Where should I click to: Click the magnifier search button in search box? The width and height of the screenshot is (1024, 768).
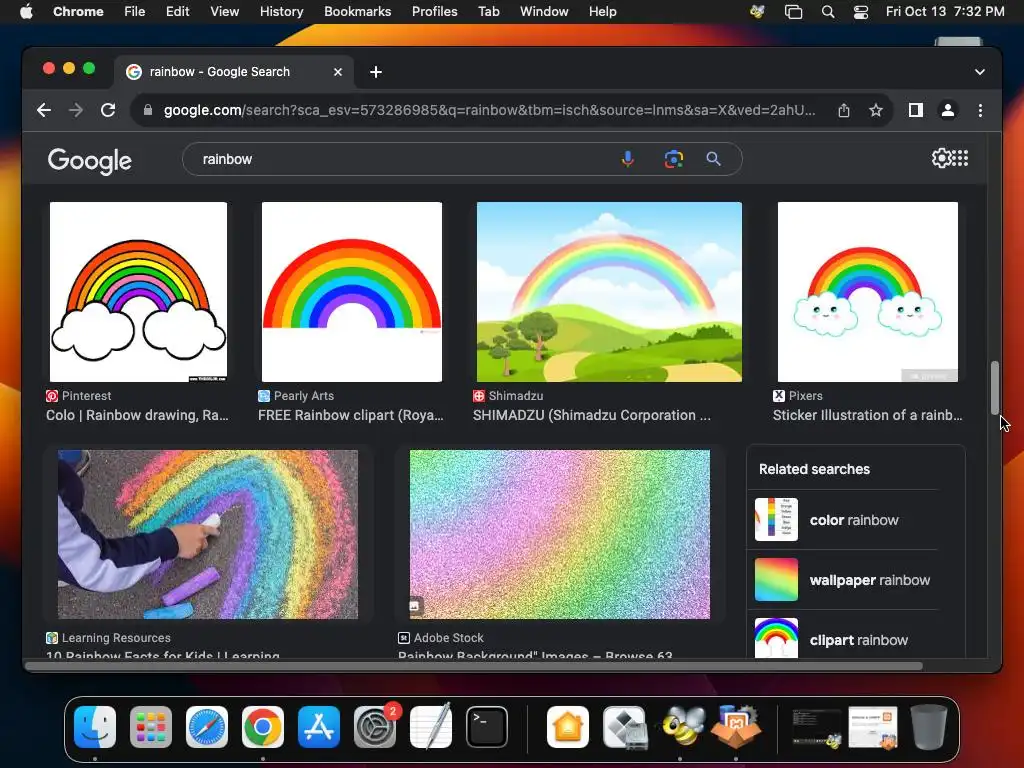pyautogui.click(x=713, y=159)
